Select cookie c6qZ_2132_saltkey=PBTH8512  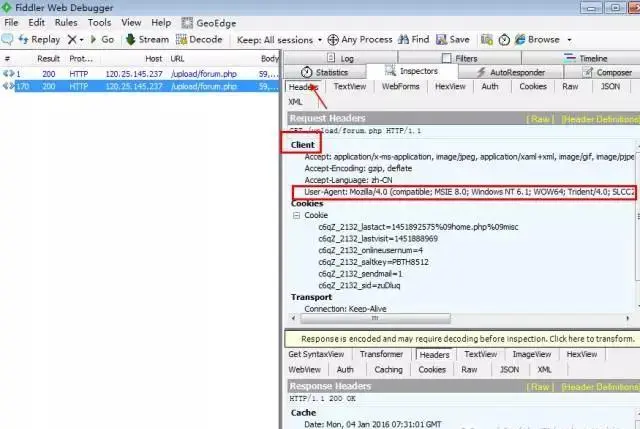coord(373,262)
